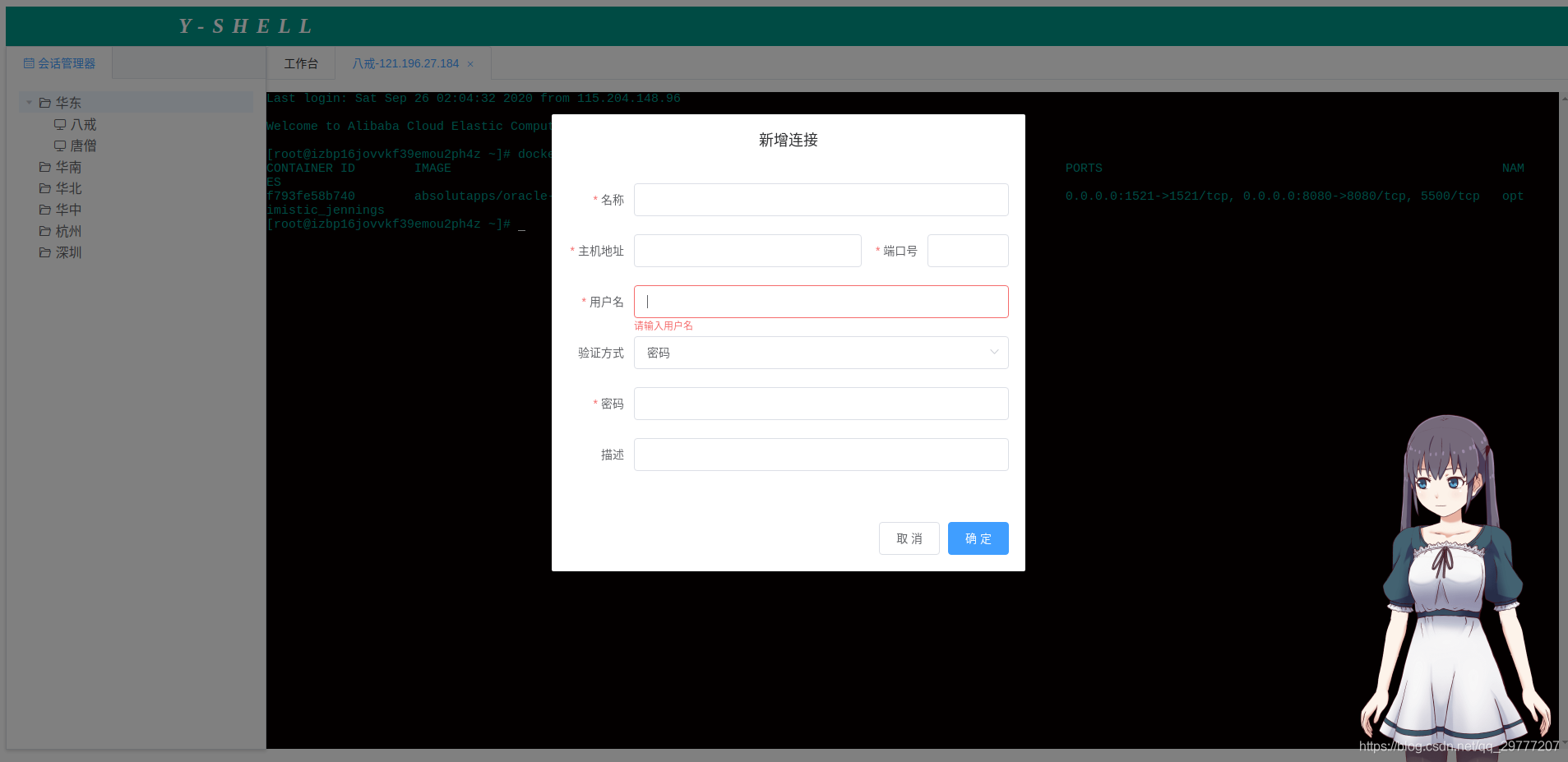
Task: Click the 用户名 input field
Action: tap(820, 302)
